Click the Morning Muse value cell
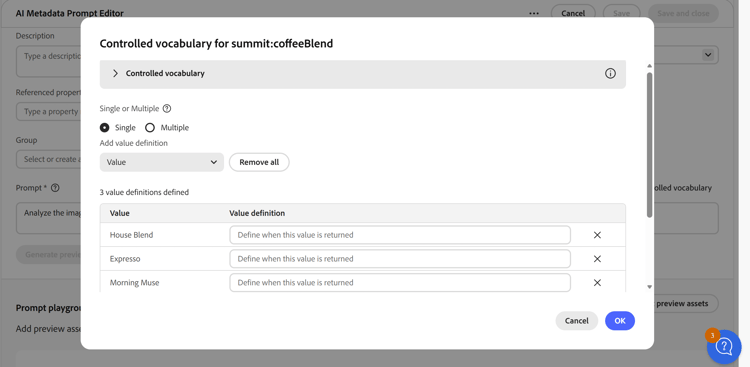Viewport: 750px width, 367px height. tap(134, 283)
